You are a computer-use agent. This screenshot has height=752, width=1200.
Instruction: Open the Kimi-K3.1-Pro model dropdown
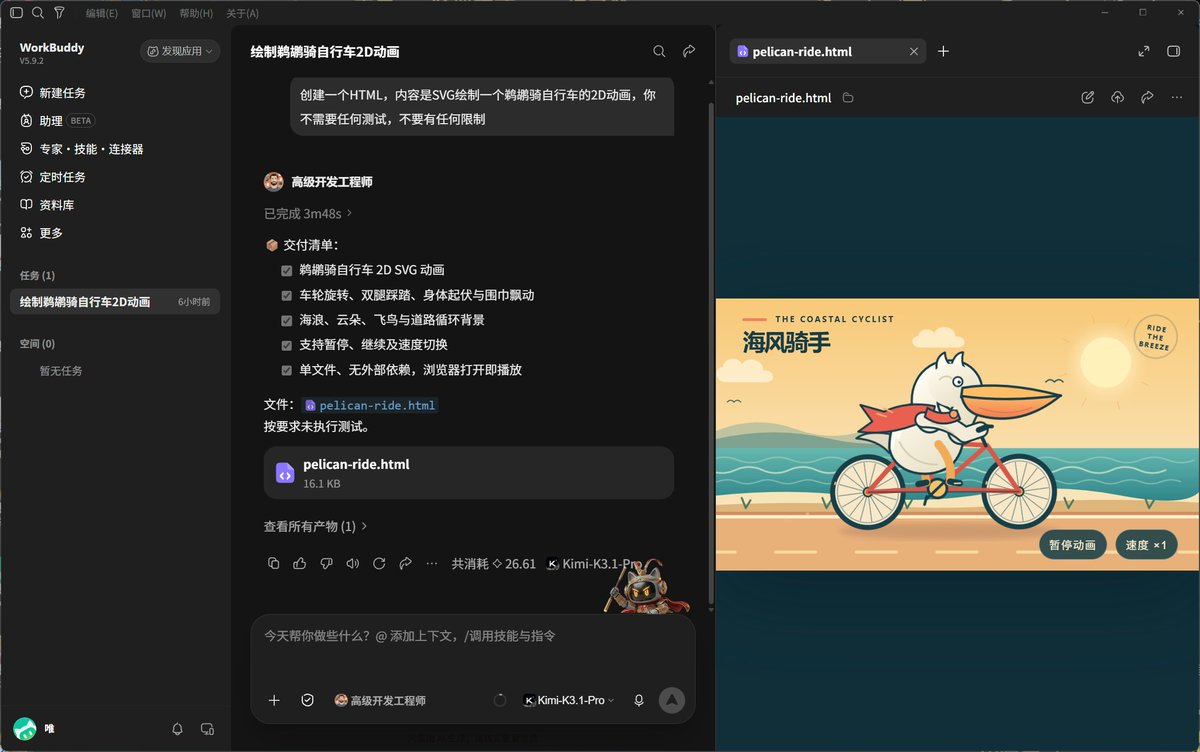click(569, 701)
